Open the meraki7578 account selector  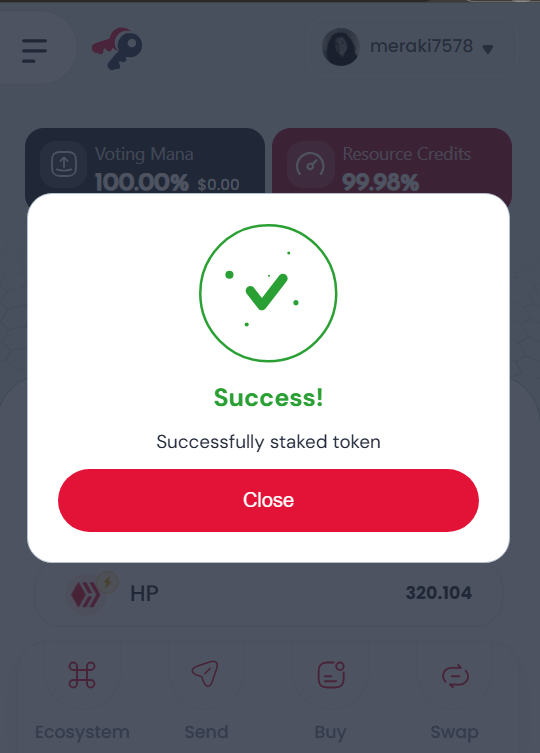click(x=412, y=47)
